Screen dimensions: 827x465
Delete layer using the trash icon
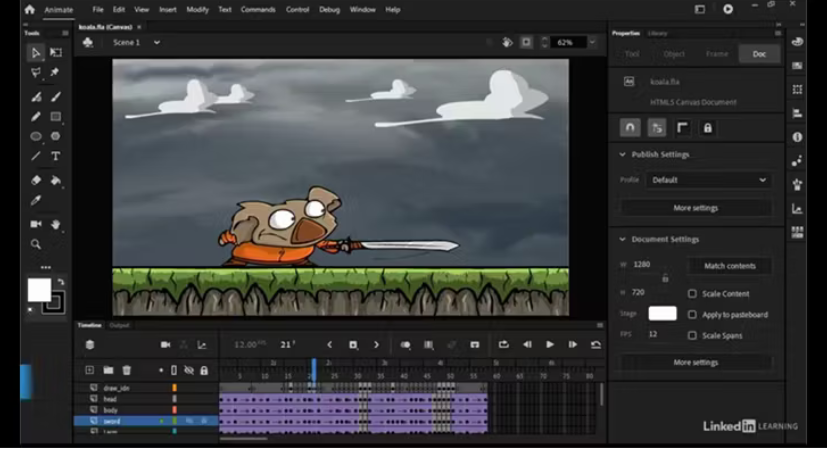pyautogui.click(x=127, y=370)
